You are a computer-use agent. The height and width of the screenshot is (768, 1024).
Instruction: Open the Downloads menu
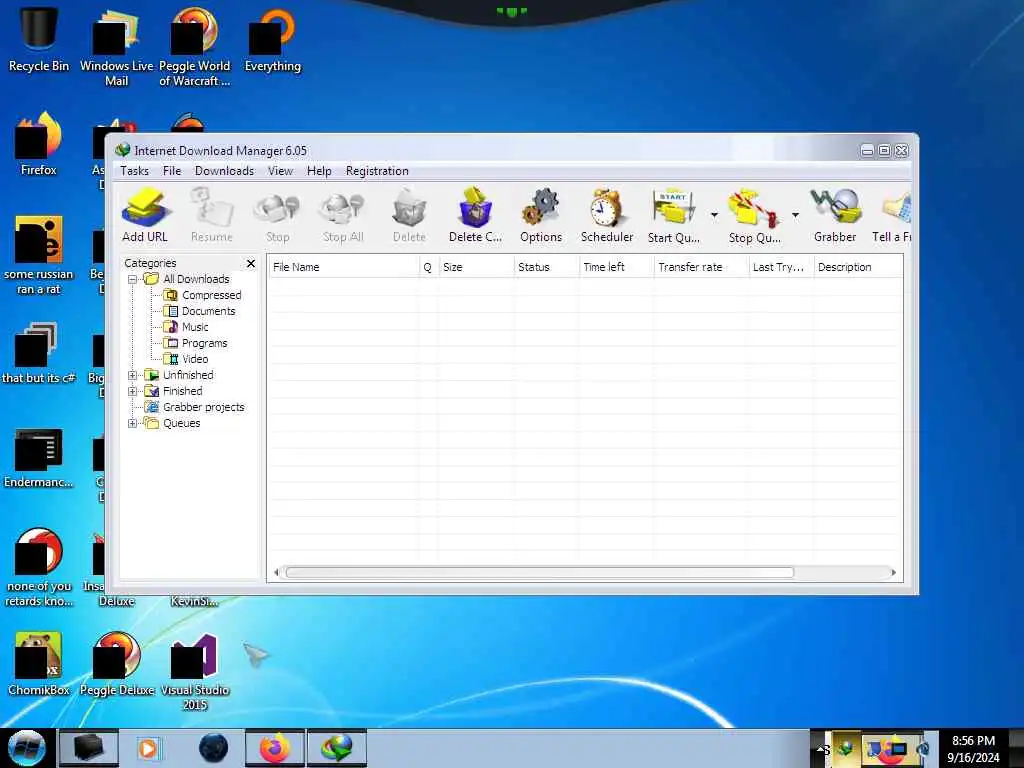[x=224, y=171]
